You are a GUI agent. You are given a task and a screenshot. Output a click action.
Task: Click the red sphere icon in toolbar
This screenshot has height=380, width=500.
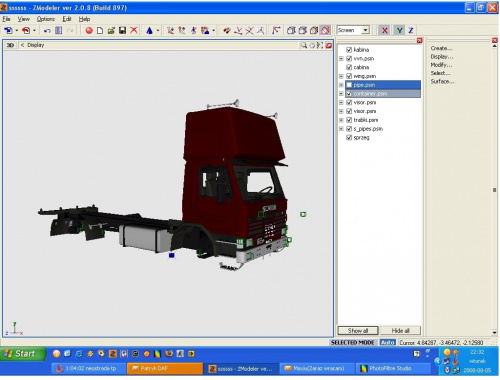coord(89,31)
